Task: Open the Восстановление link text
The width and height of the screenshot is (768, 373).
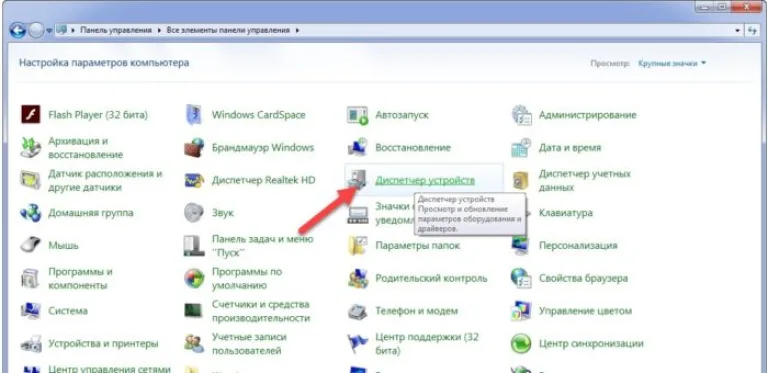Action: (413, 147)
